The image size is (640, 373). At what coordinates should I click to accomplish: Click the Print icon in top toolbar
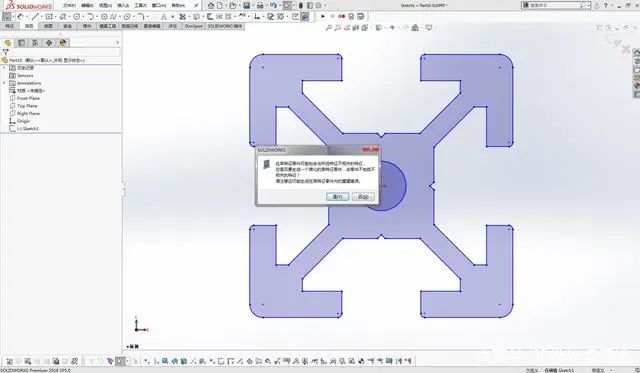260,6
